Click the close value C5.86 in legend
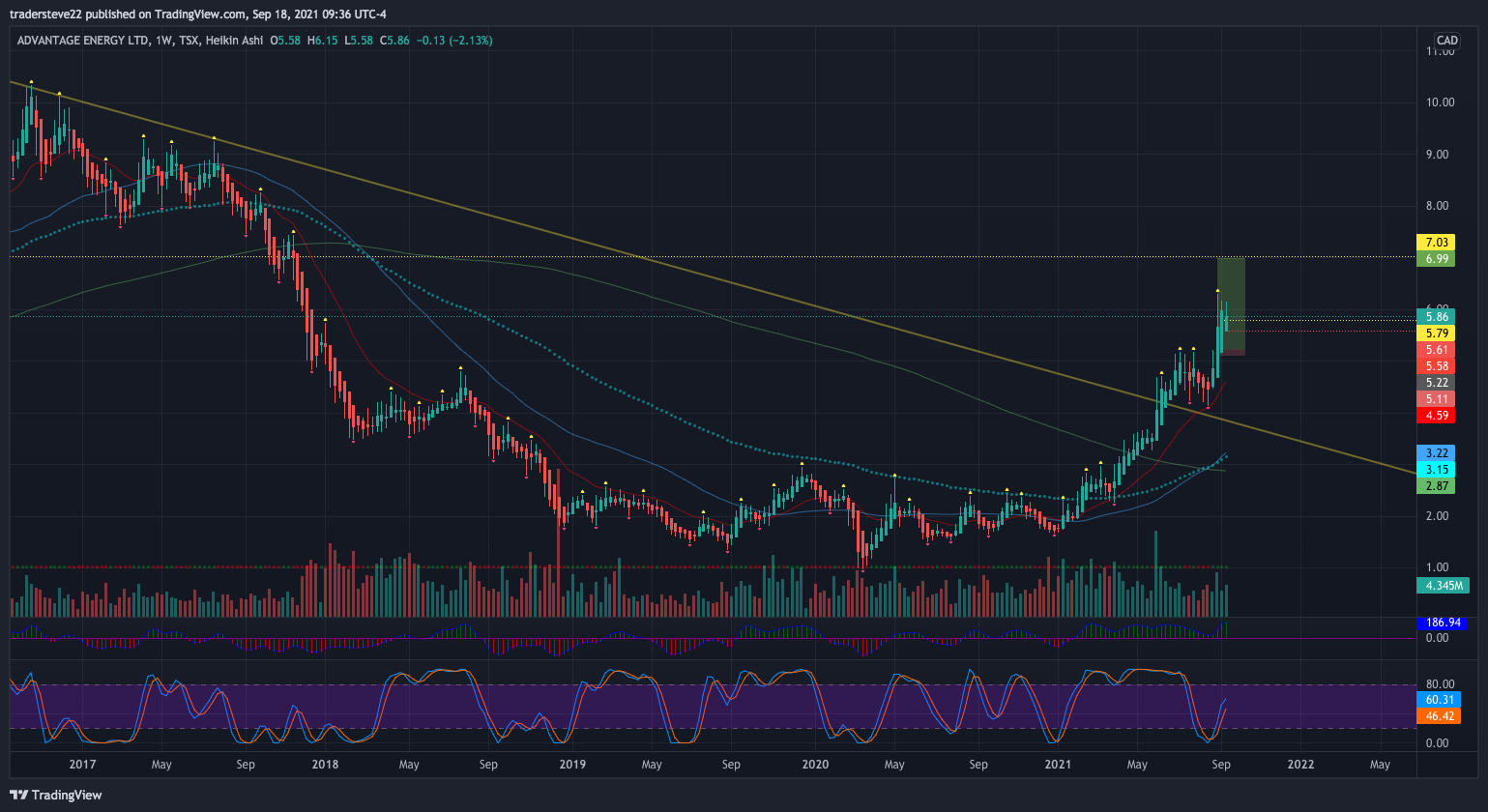This screenshot has width=1488, height=812. (x=394, y=41)
